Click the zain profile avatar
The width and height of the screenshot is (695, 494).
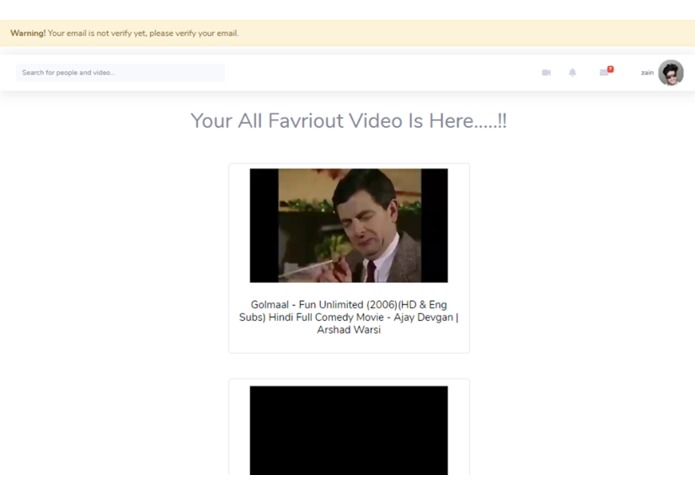(x=671, y=73)
